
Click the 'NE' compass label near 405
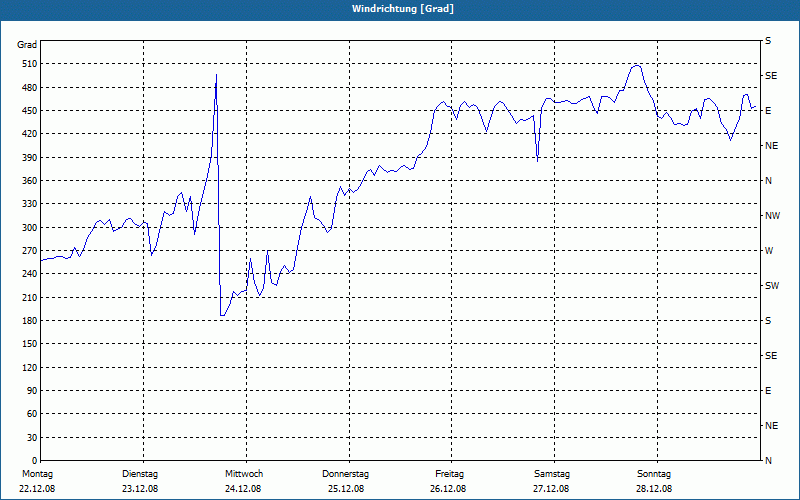click(x=772, y=146)
